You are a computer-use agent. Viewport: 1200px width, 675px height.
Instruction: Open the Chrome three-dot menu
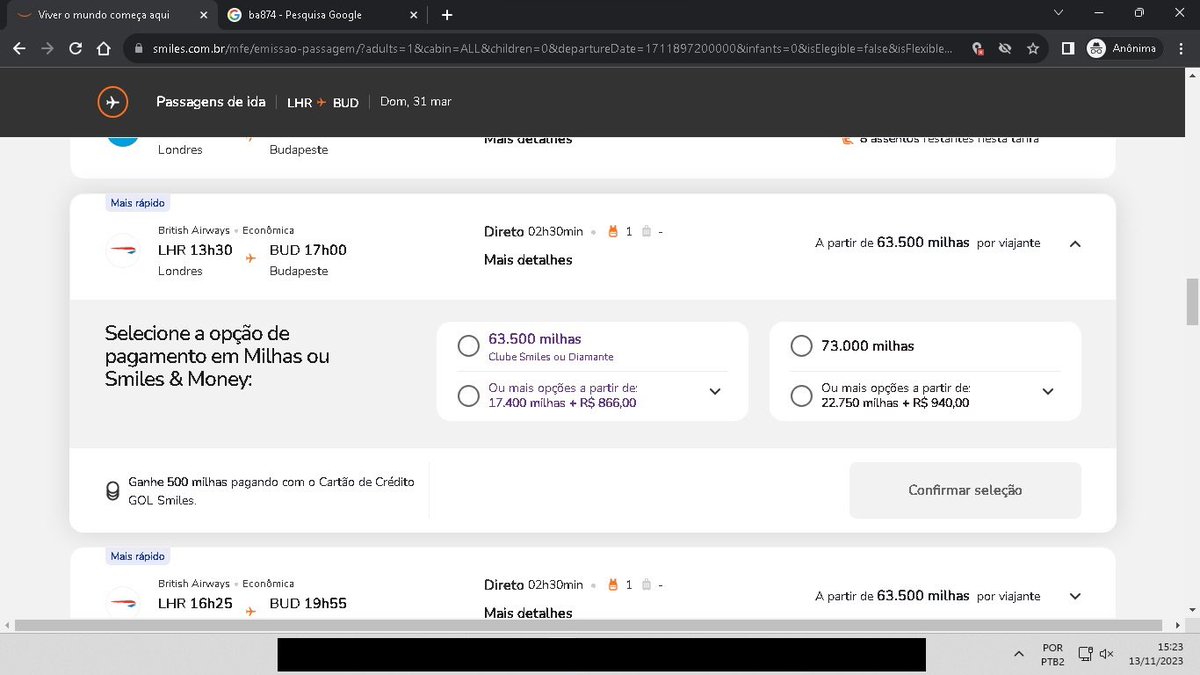[1181, 48]
